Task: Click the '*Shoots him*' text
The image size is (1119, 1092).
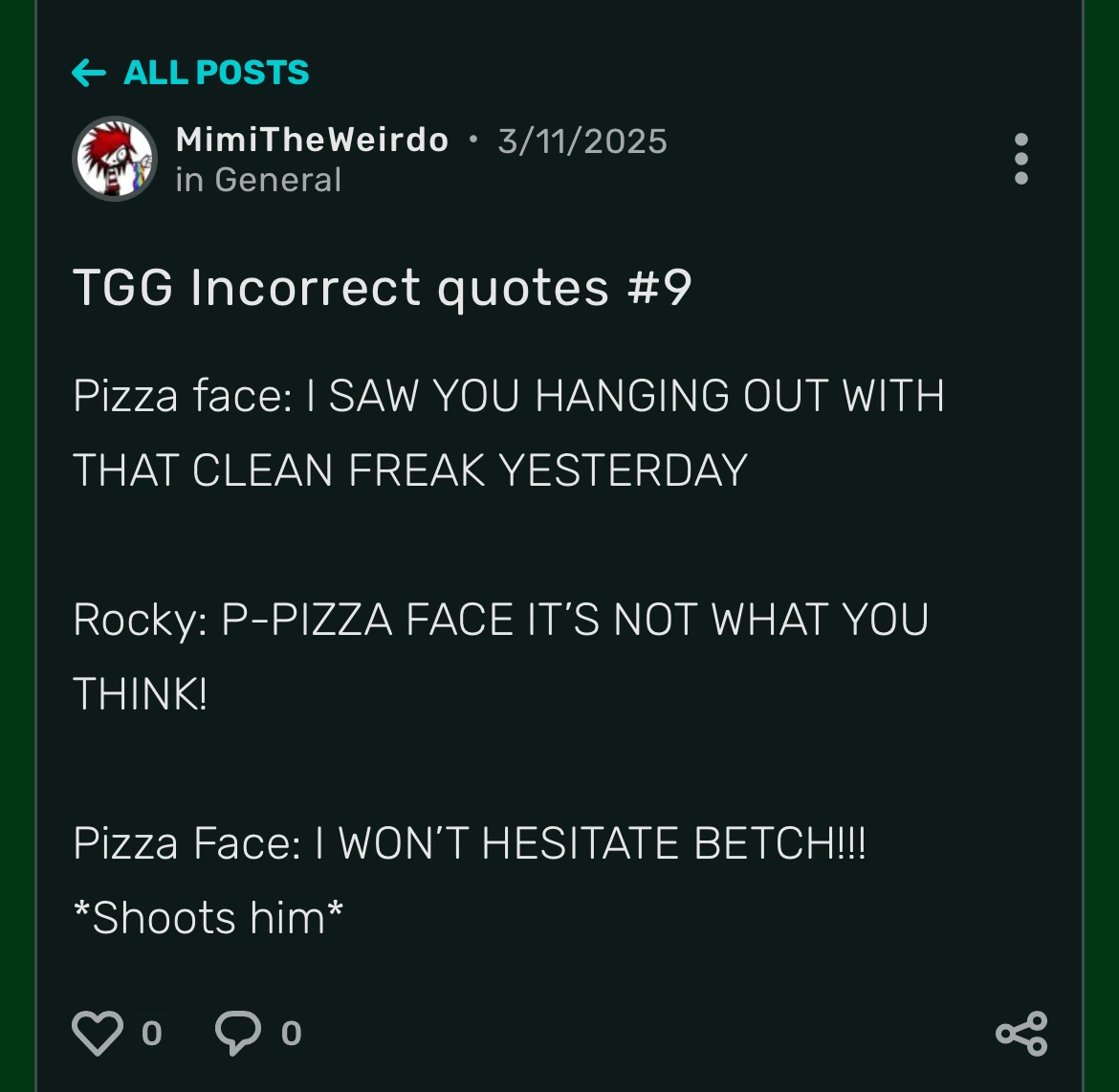Action: coord(208,918)
